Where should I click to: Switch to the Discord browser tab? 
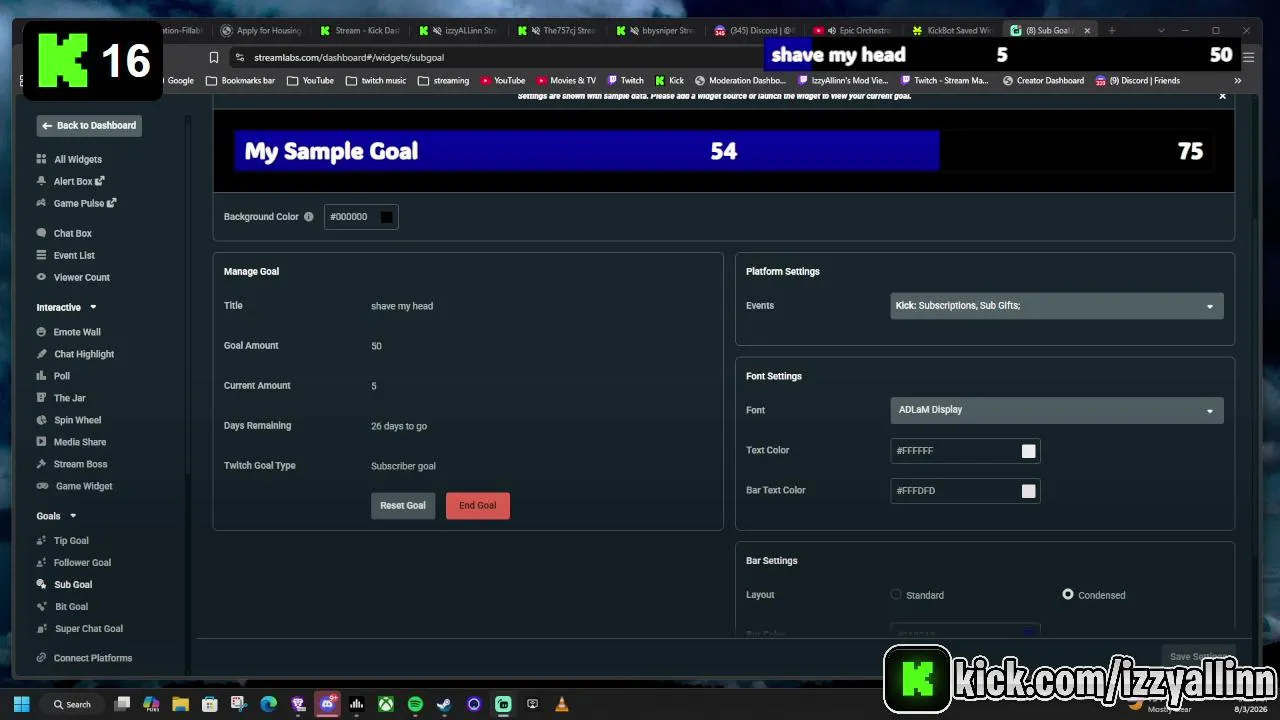click(754, 31)
